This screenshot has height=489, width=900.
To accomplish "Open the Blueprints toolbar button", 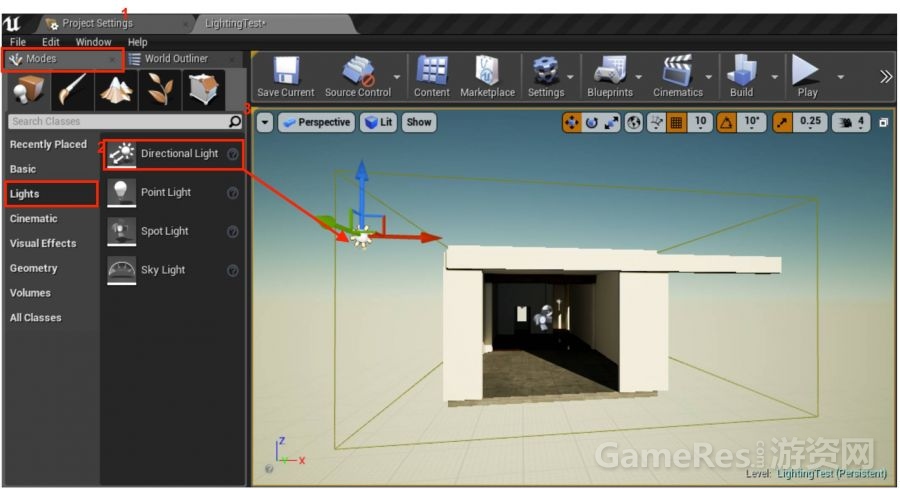I will [610, 77].
